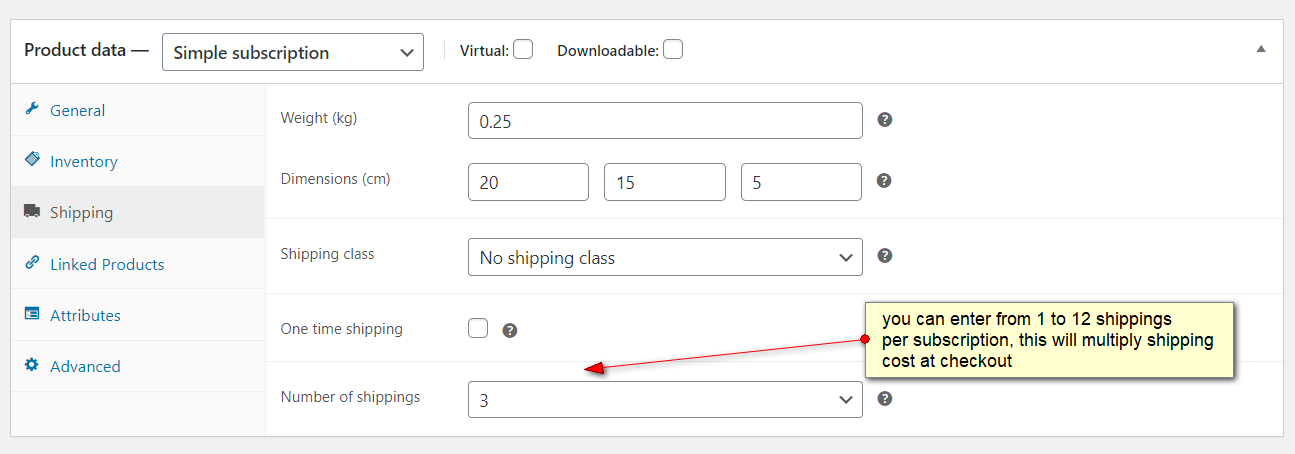
Task: Click the Inventory tag icon
Action: click(32, 160)
